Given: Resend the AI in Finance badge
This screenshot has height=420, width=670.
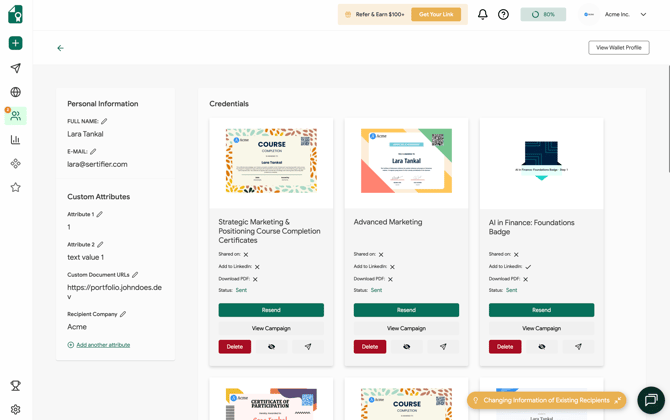Looking at the screenshot, I should (x=541, y=310).
